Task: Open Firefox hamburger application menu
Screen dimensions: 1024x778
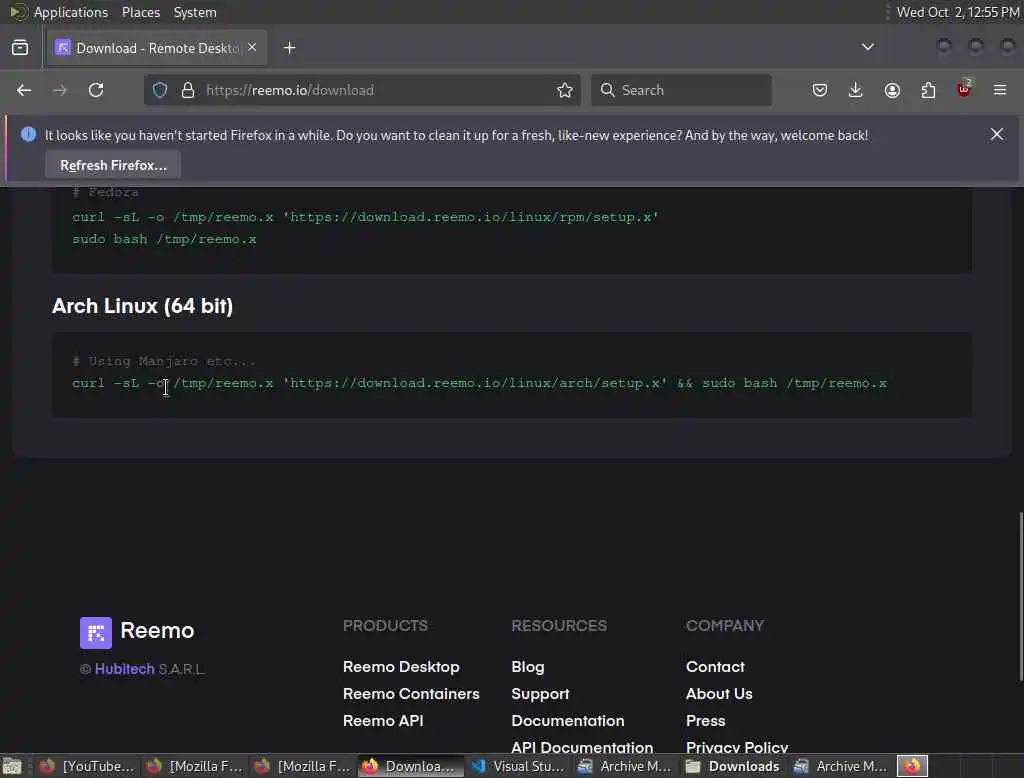Action: [x=1000, y=90]
